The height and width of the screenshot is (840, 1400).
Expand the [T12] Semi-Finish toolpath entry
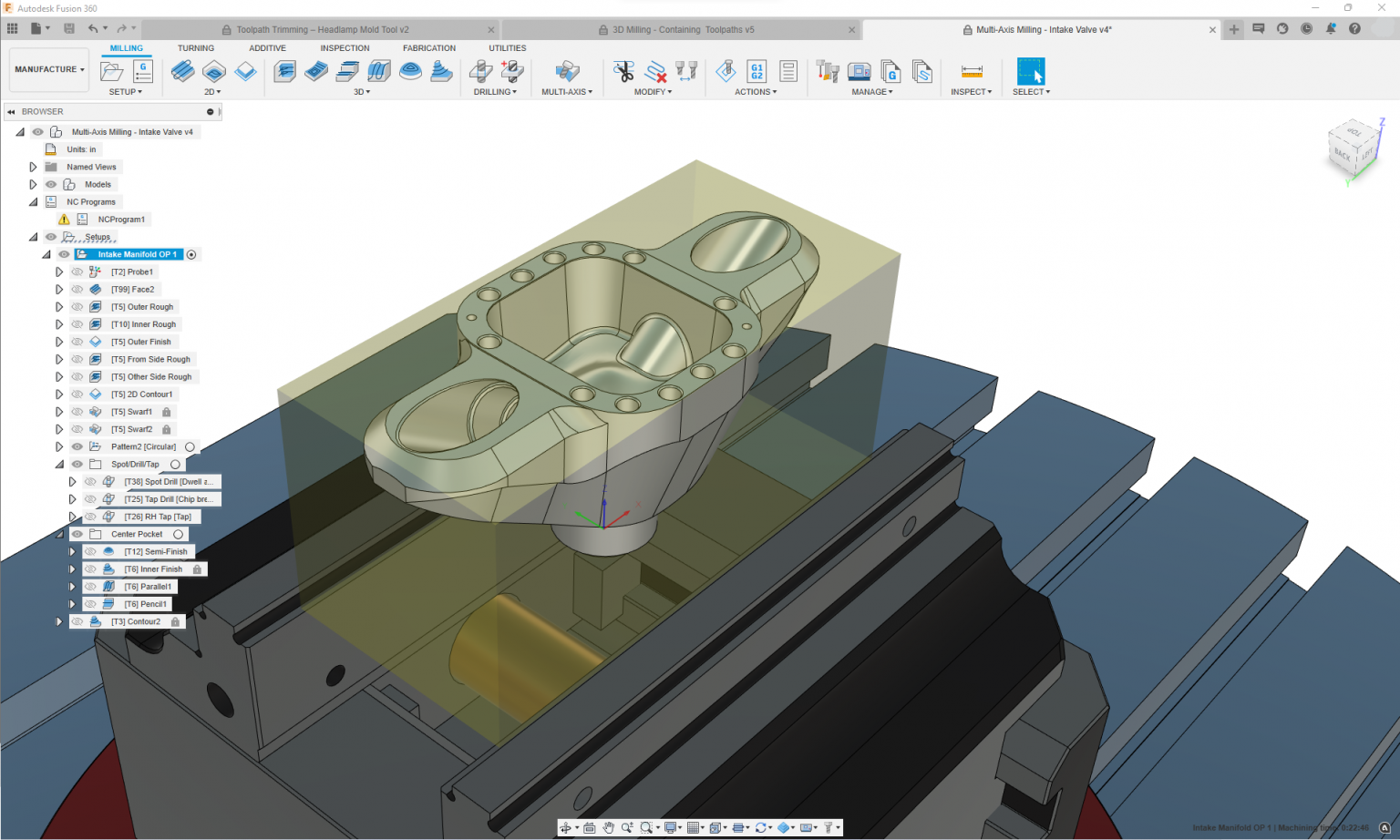tap(72, 551)
